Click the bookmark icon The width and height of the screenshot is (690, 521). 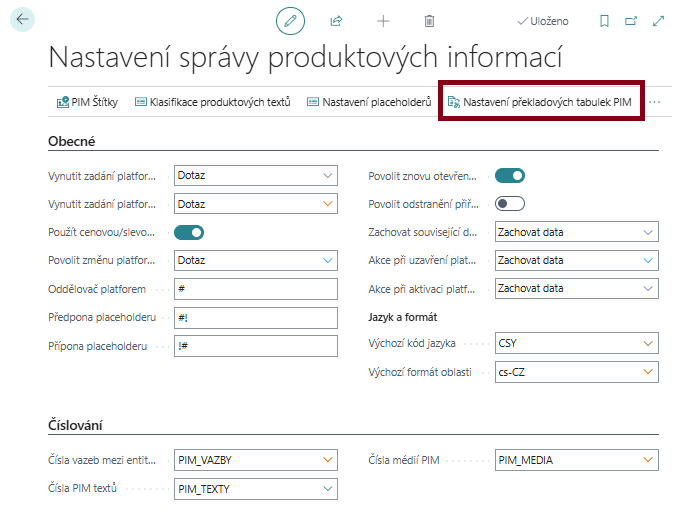click(605, 21)
